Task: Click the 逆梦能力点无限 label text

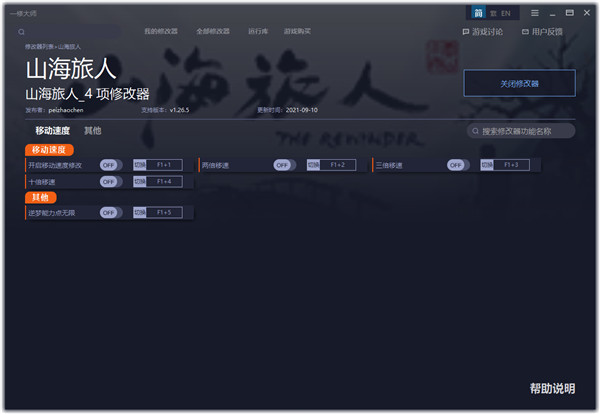Action: tap(52, 213)
